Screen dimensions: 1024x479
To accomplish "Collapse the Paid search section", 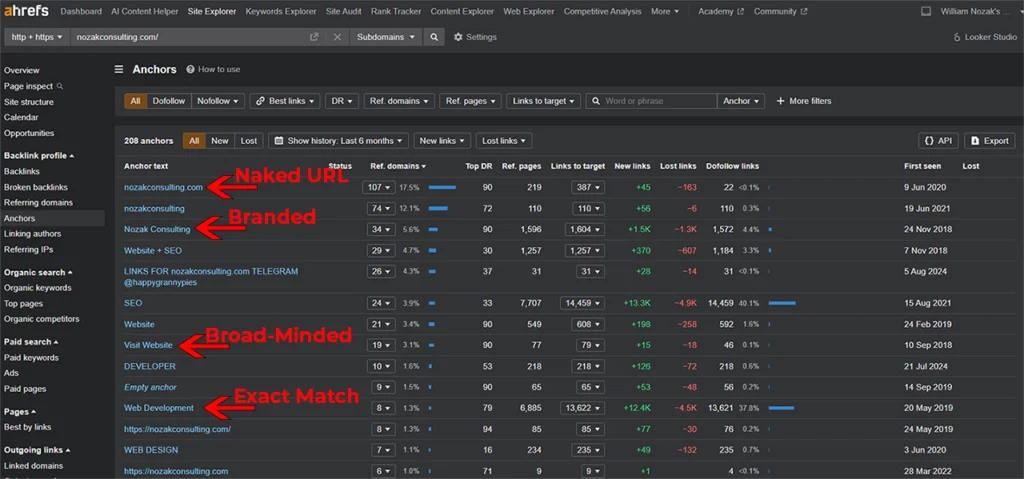I will [x=31, y=342].
